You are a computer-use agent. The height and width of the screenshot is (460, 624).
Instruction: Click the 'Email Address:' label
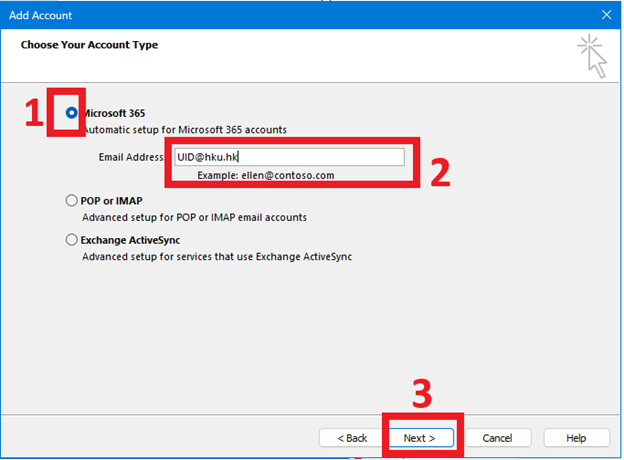131,157
